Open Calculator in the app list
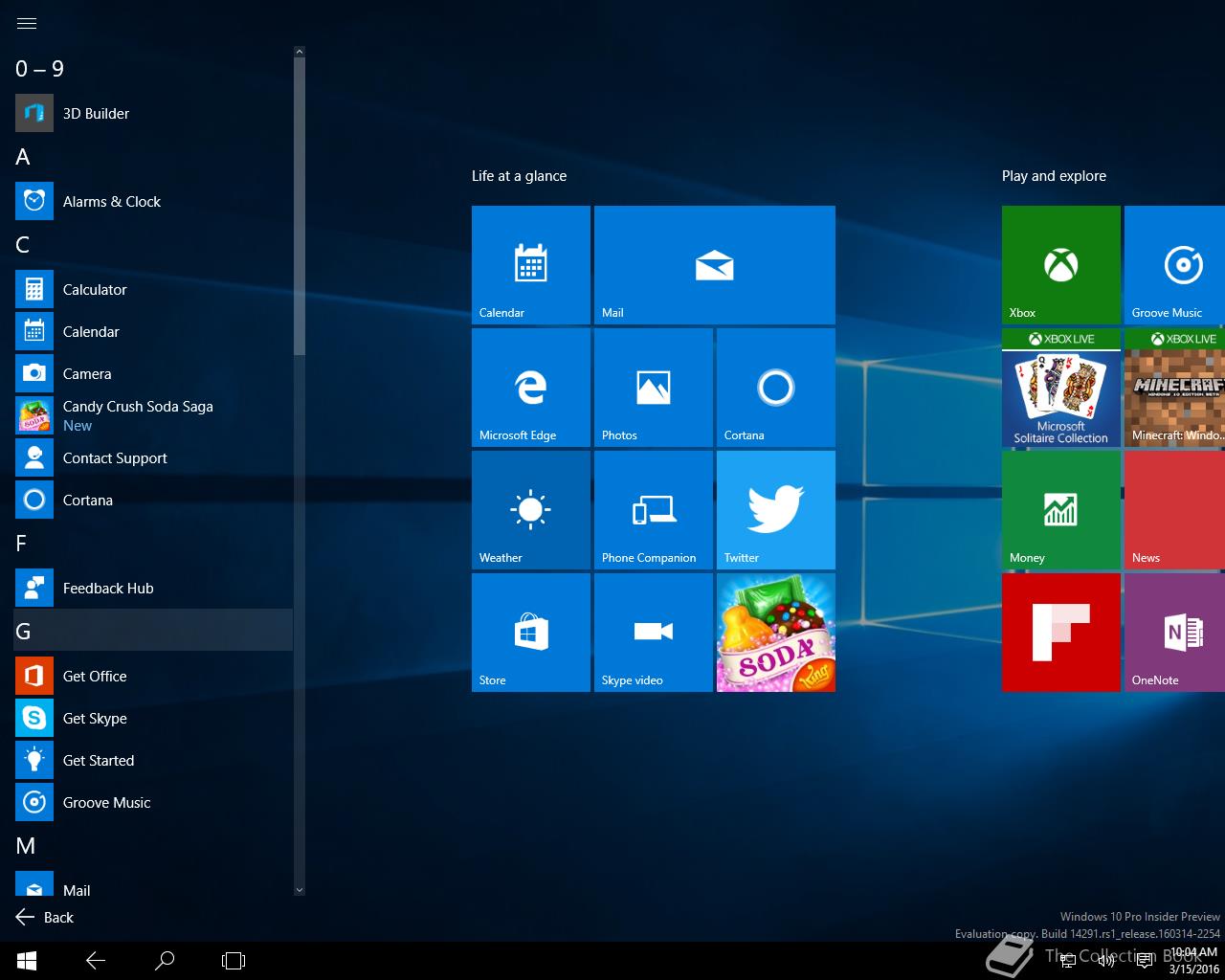Screen dimensions: 1225x980 coord(153,289)
